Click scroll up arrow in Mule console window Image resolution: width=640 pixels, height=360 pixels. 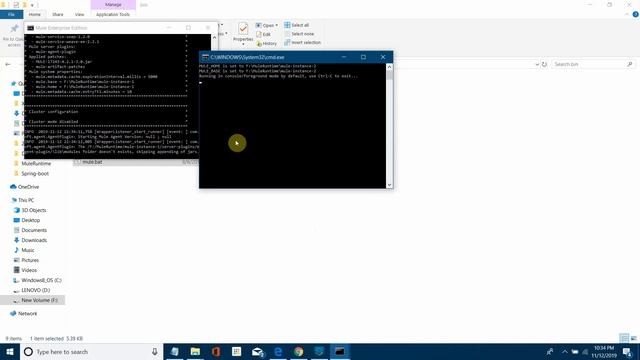pos(214,38)
